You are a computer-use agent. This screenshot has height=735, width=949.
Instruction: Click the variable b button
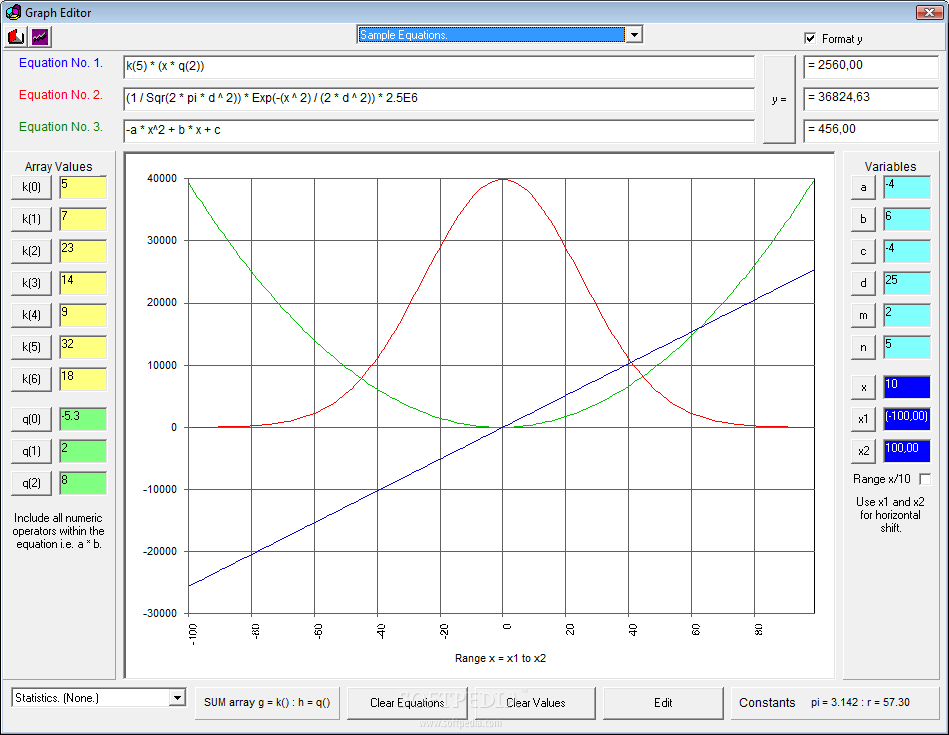pos(864,219)
